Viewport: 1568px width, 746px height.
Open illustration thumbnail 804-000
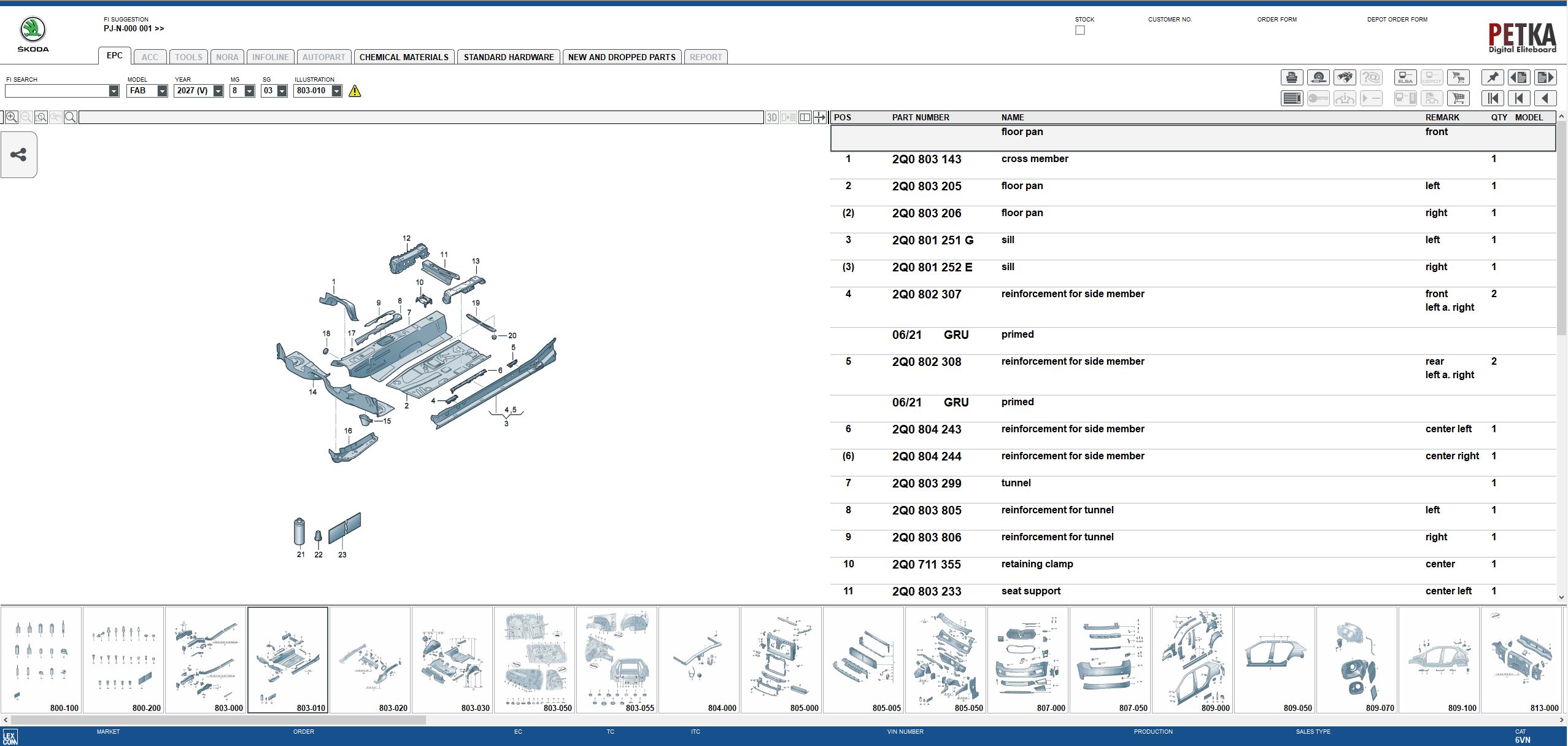(699, 660)
